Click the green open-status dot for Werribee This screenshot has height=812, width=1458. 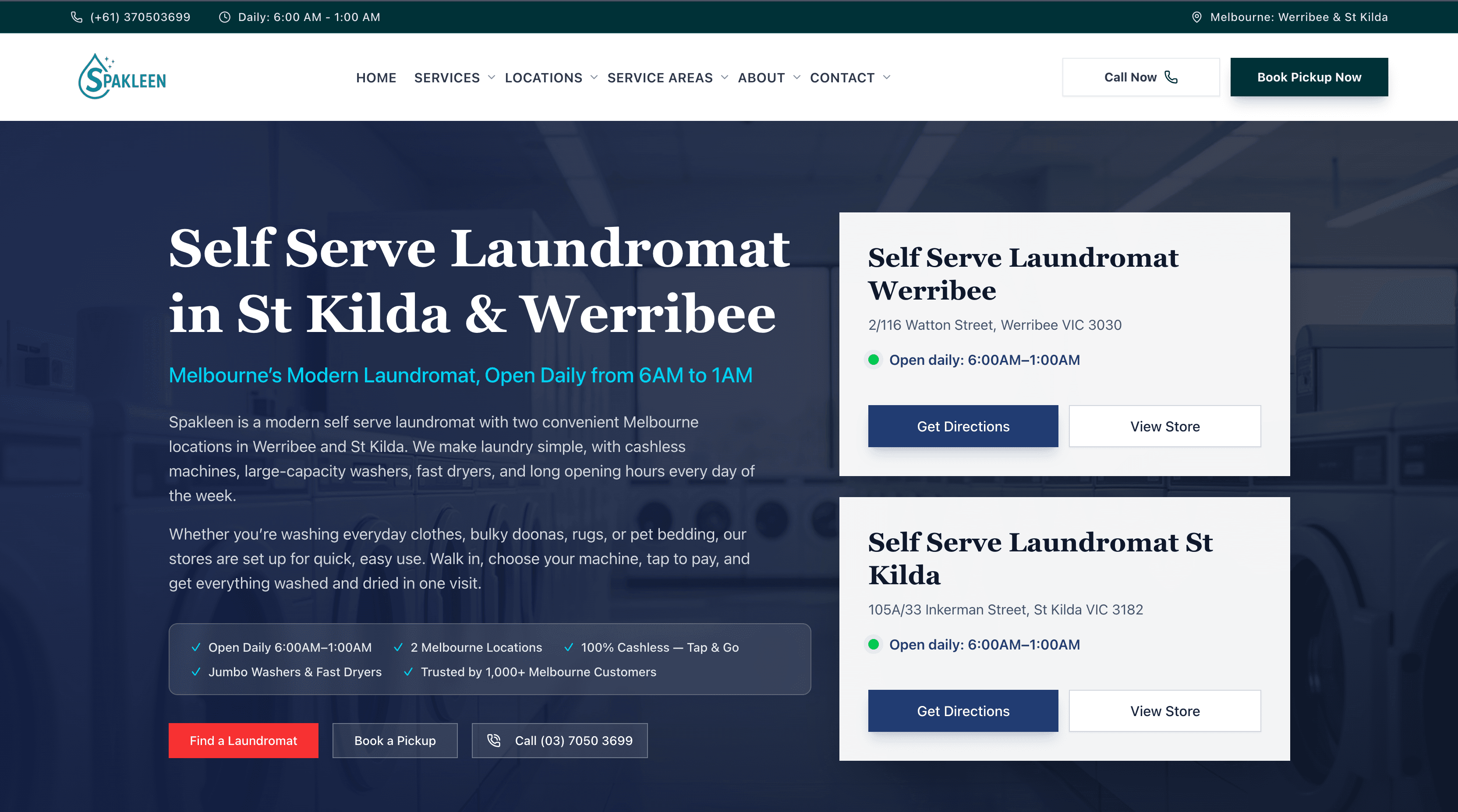(x=873, y=359)
